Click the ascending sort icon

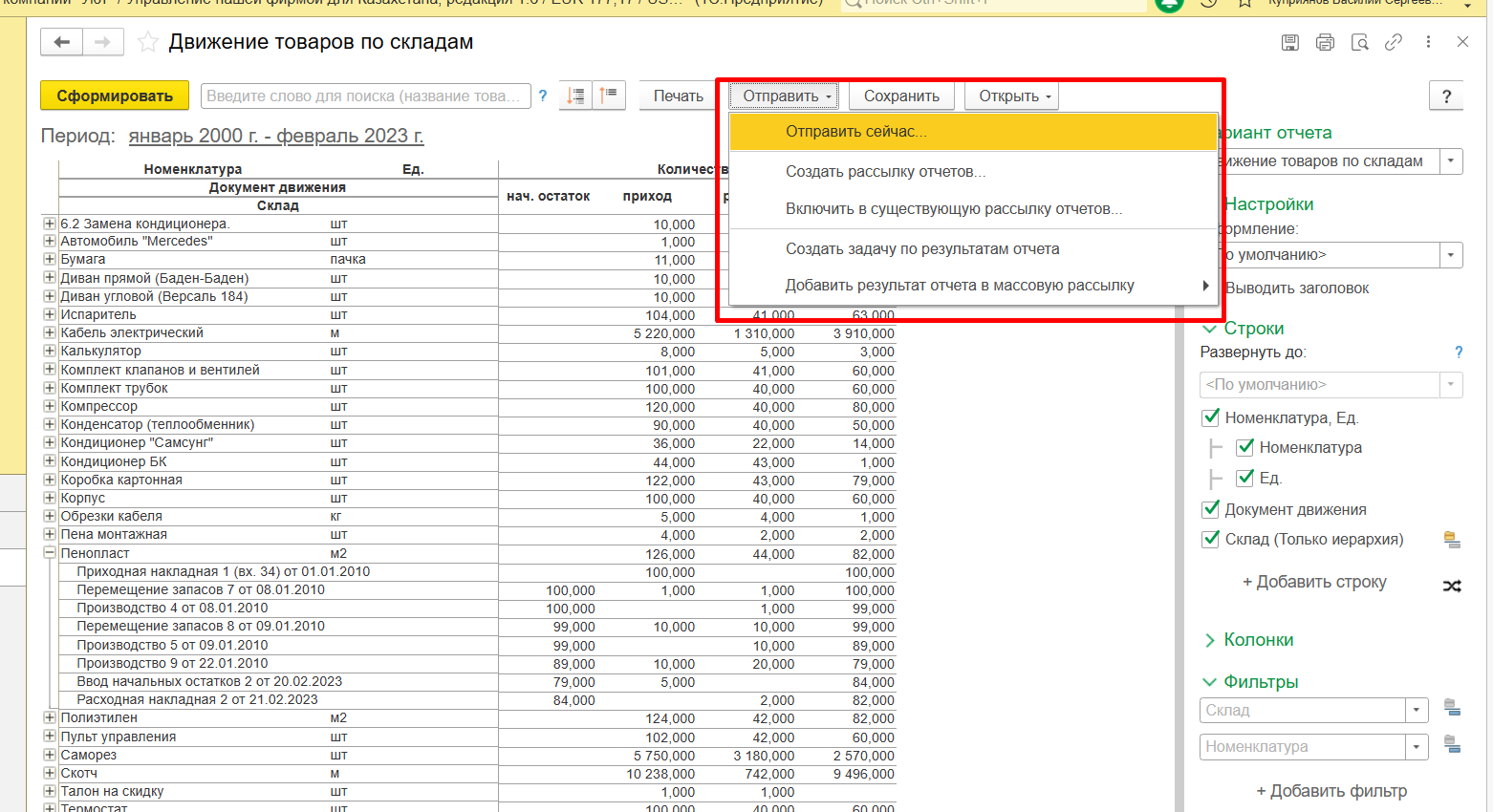(609, 96)
